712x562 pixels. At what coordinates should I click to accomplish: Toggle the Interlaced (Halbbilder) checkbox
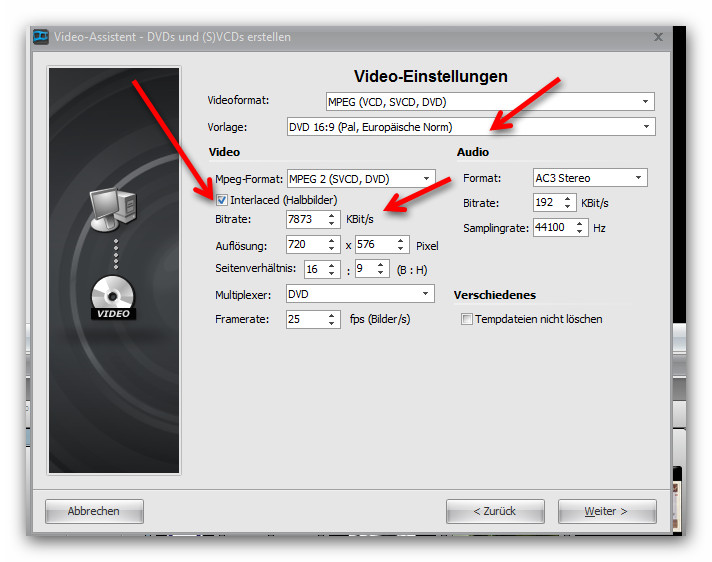point(222,200)
